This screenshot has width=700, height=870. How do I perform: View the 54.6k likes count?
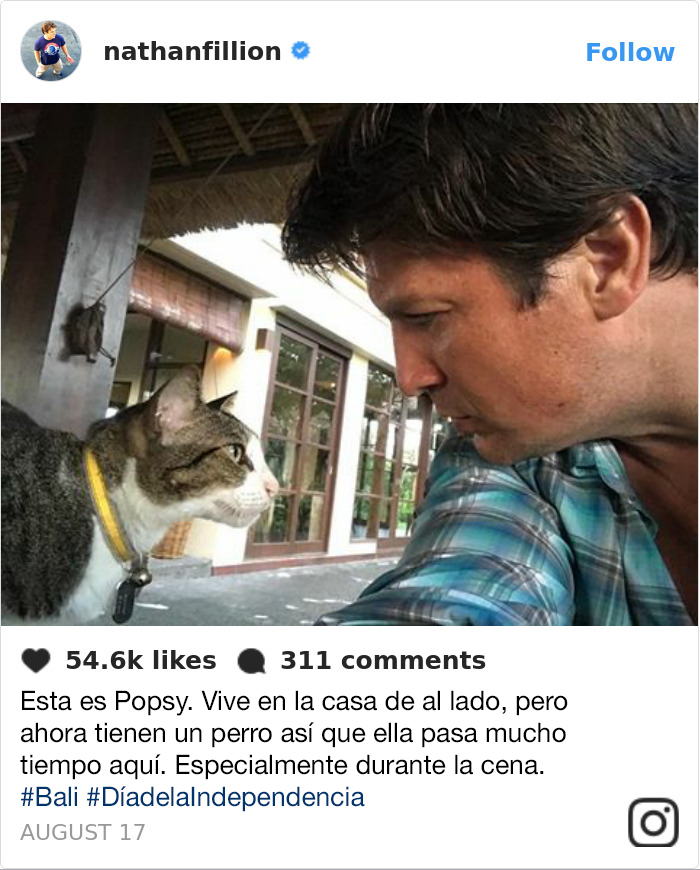141,660
